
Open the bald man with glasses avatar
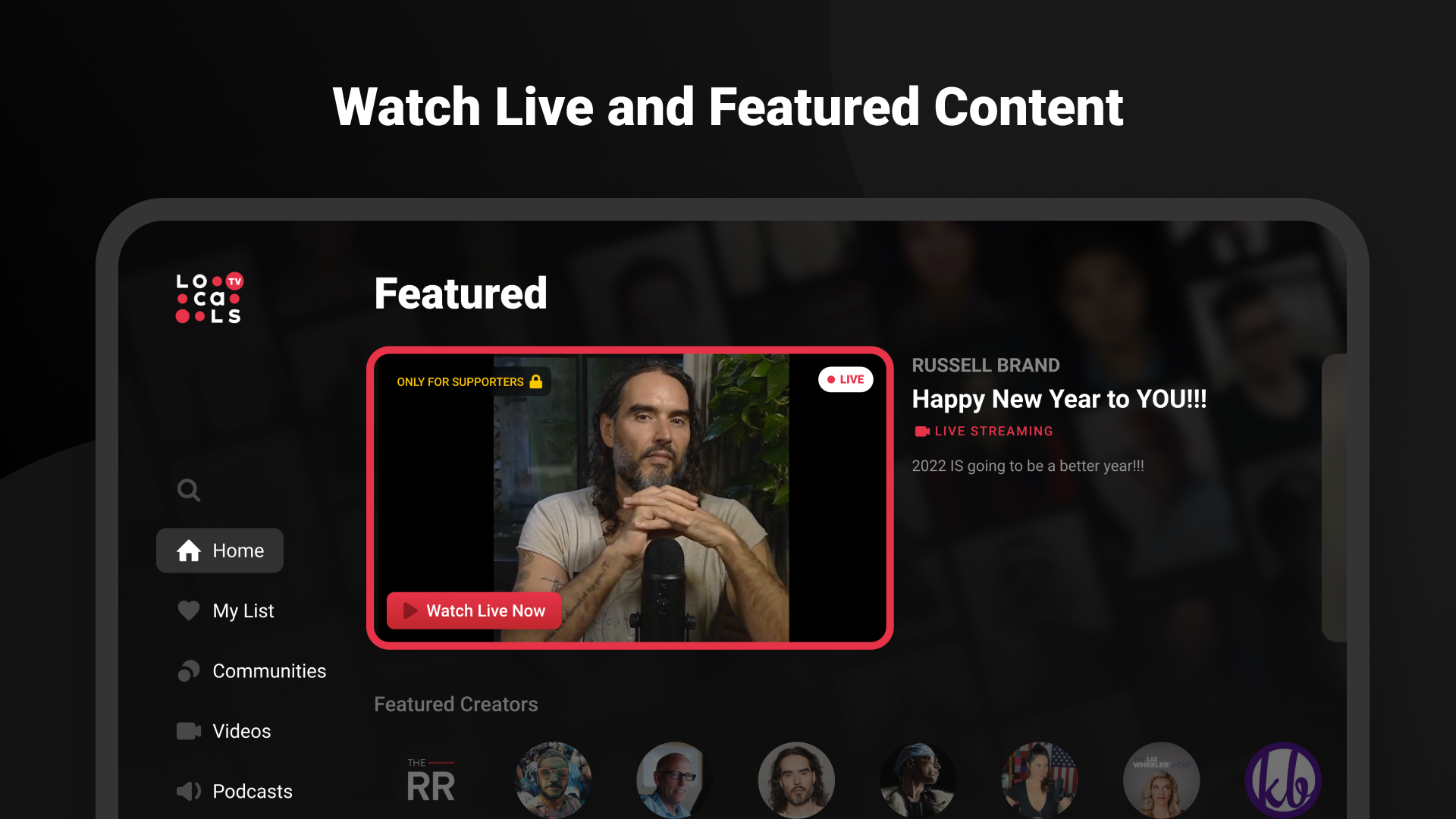(x=675, y=780)
